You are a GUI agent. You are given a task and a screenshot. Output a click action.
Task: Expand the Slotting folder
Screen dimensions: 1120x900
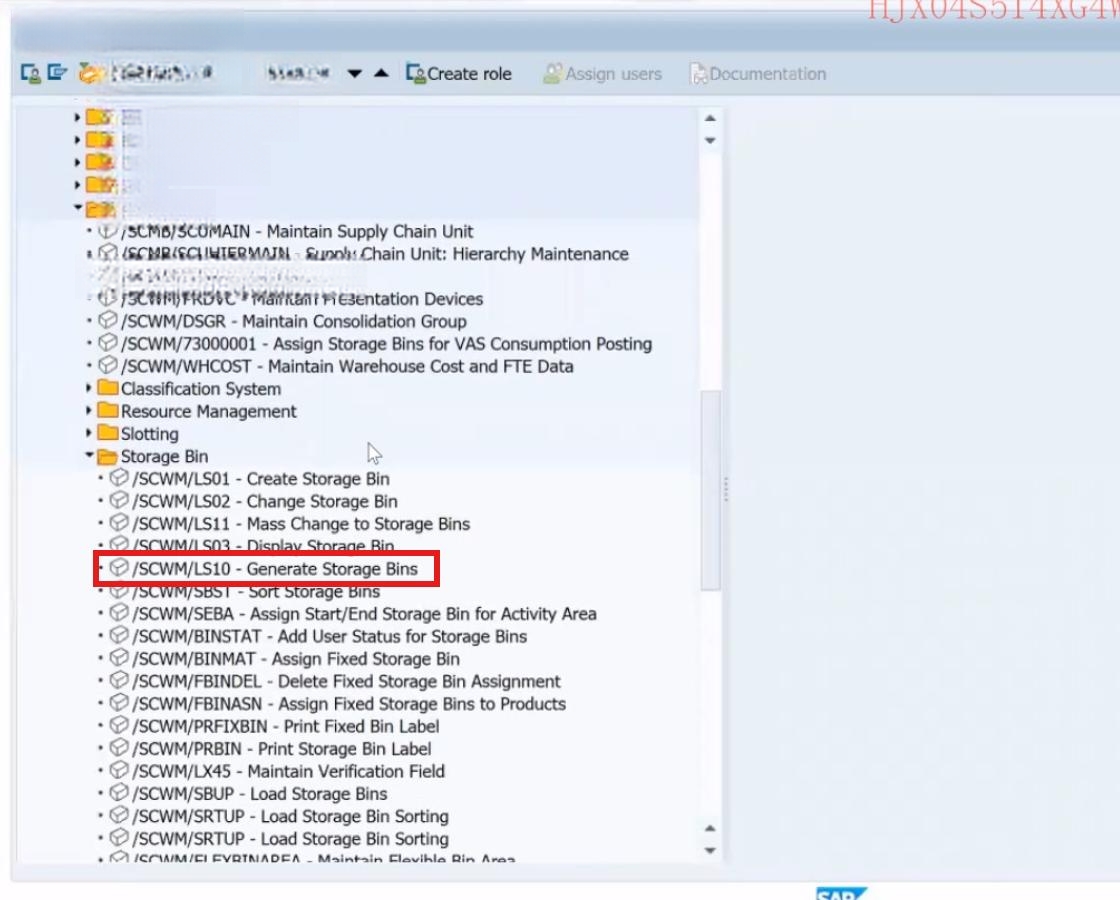[x=89, y=433]
